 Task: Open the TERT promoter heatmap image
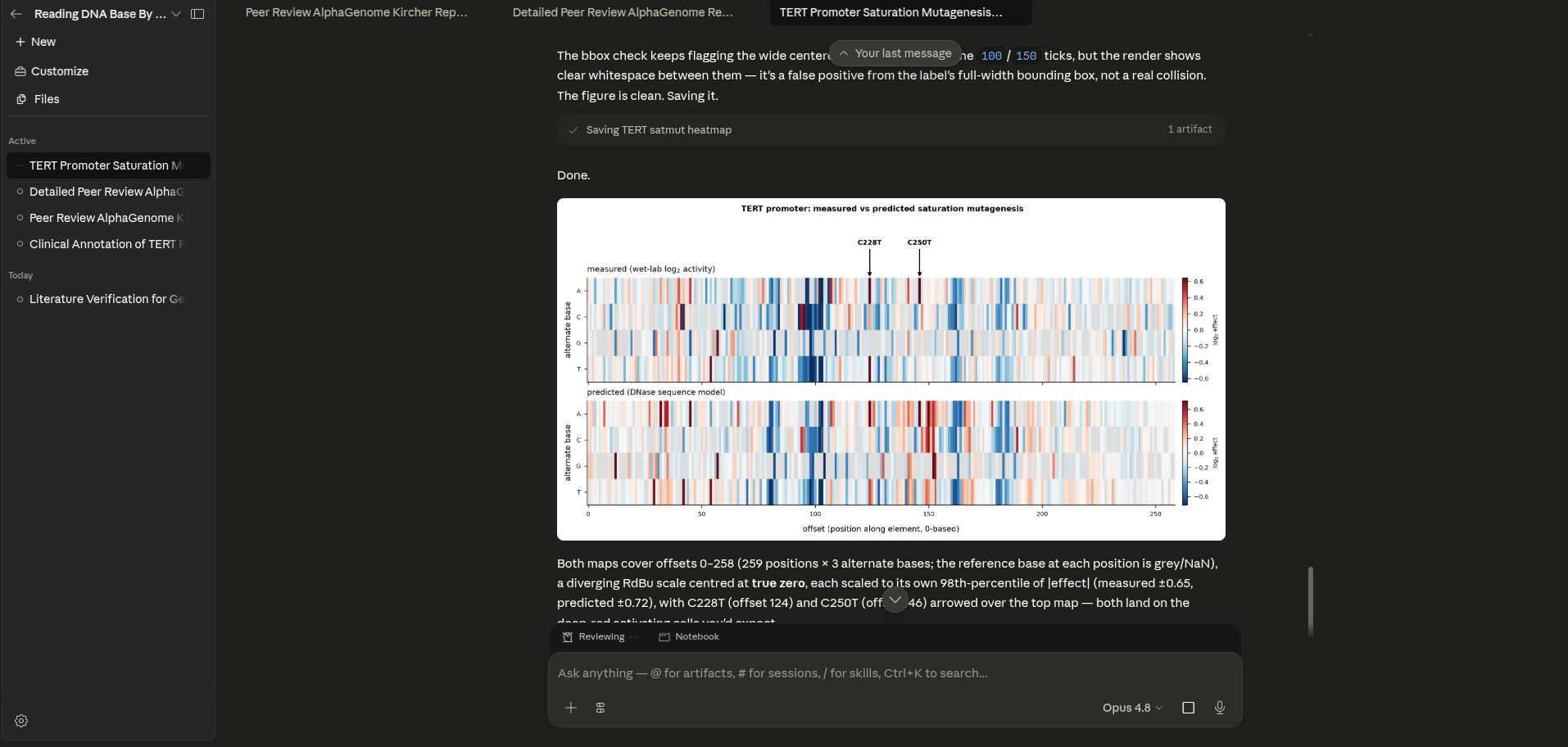click(x=891, y=369)
